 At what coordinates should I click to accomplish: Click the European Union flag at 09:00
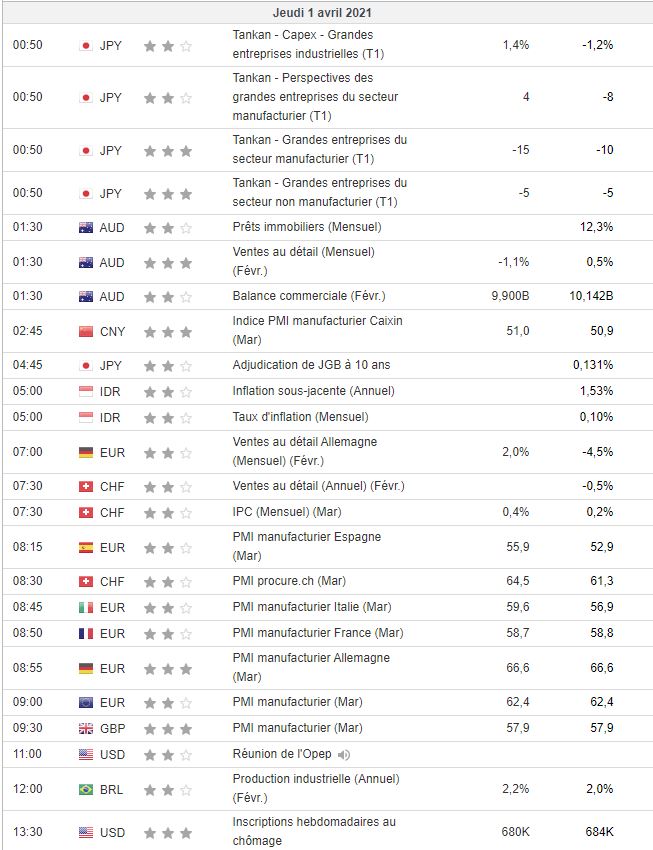click(86, 702)
